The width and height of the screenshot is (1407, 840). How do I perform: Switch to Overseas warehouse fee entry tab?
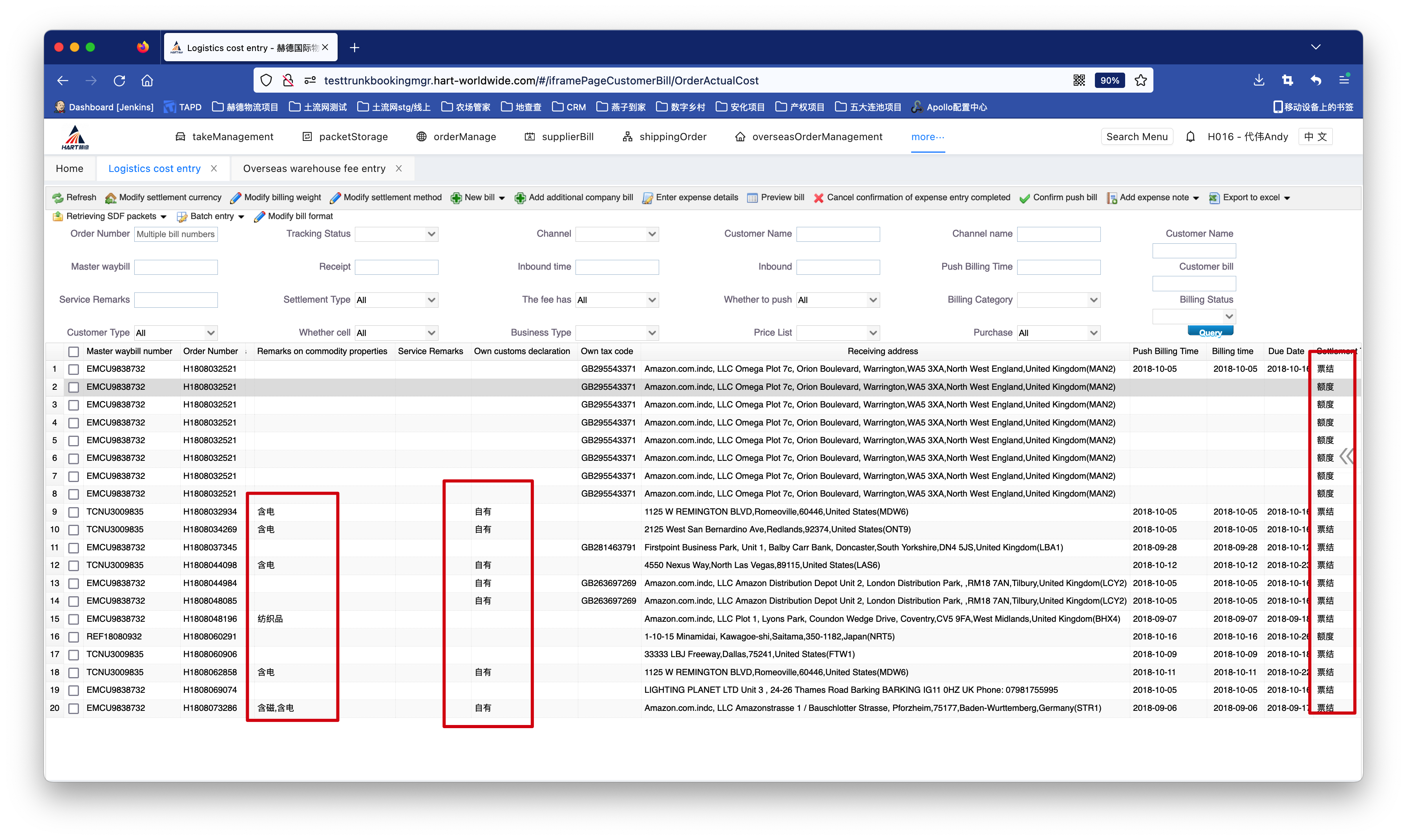(x=314, y=168)
